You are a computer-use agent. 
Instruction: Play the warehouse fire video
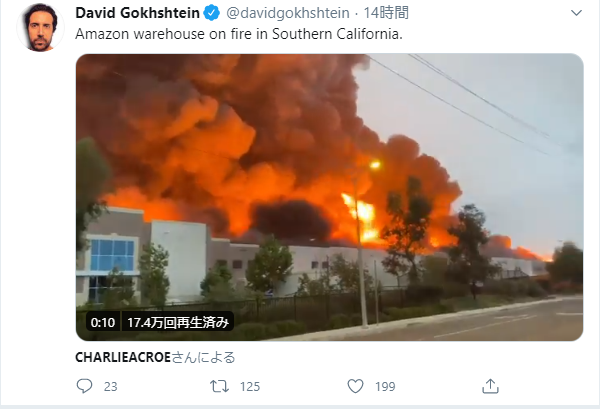(329, 197)
